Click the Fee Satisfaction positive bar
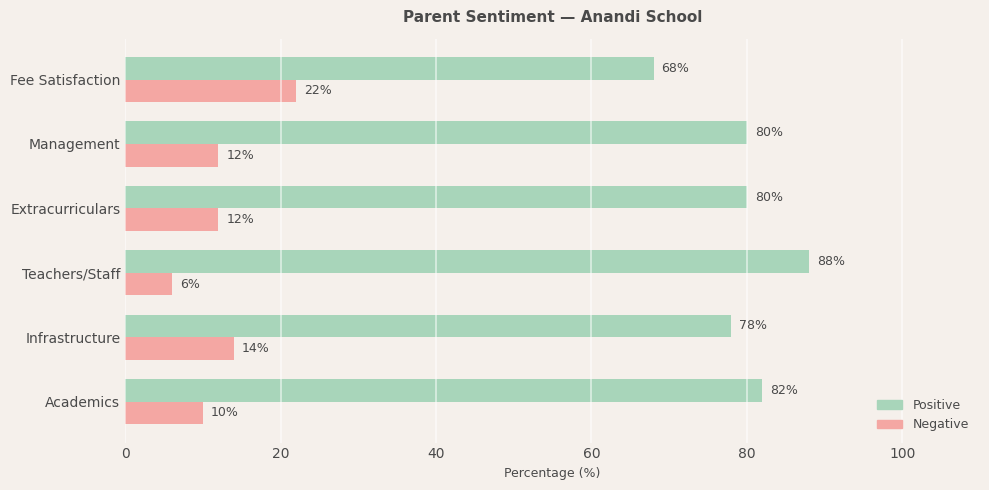The image size is (989, 490). pyautogui.click(x=389, y=68)
